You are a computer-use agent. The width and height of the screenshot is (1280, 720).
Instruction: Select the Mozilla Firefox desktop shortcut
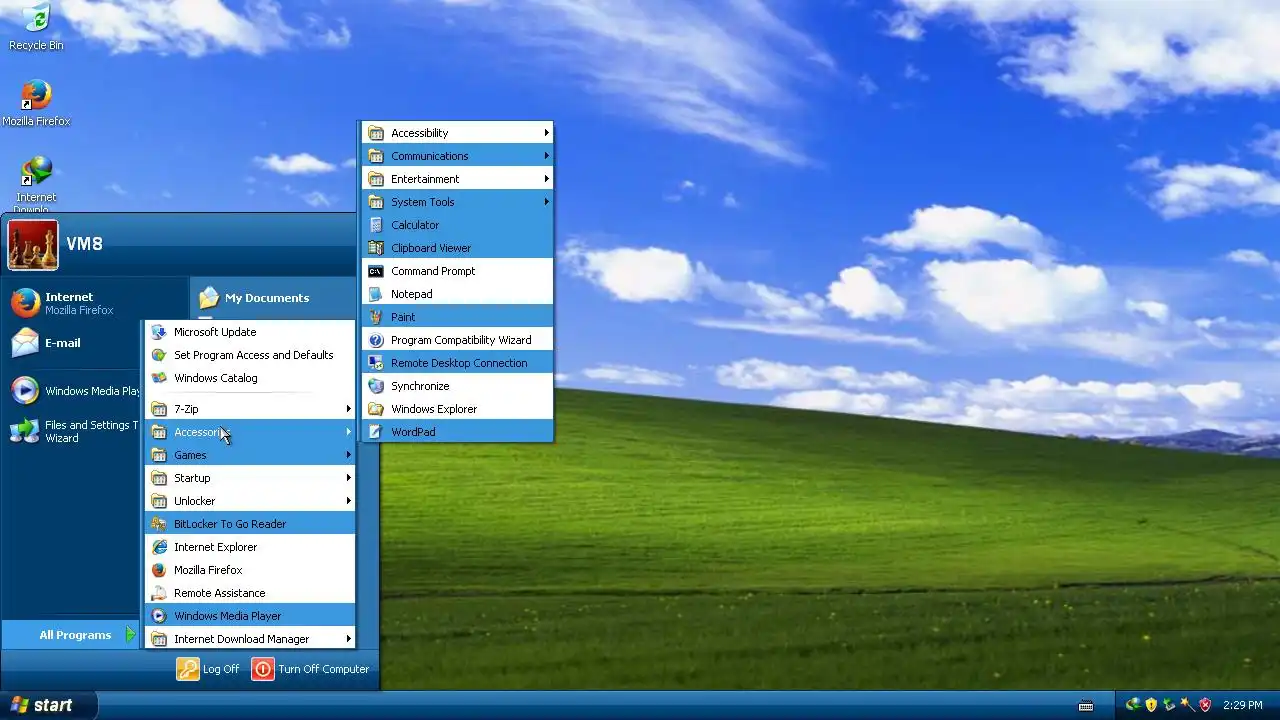pyautogui.click(x=36, y=103)
